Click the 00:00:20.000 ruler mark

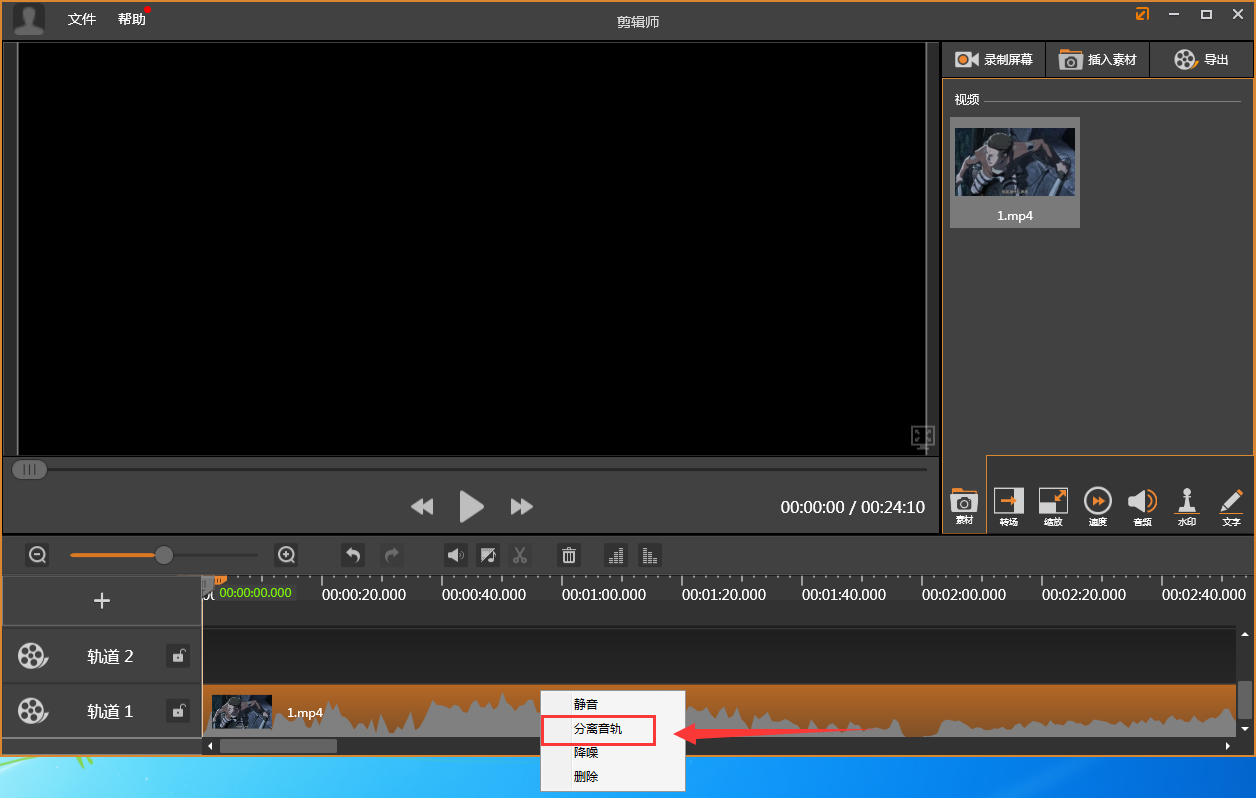coord(364,594)
